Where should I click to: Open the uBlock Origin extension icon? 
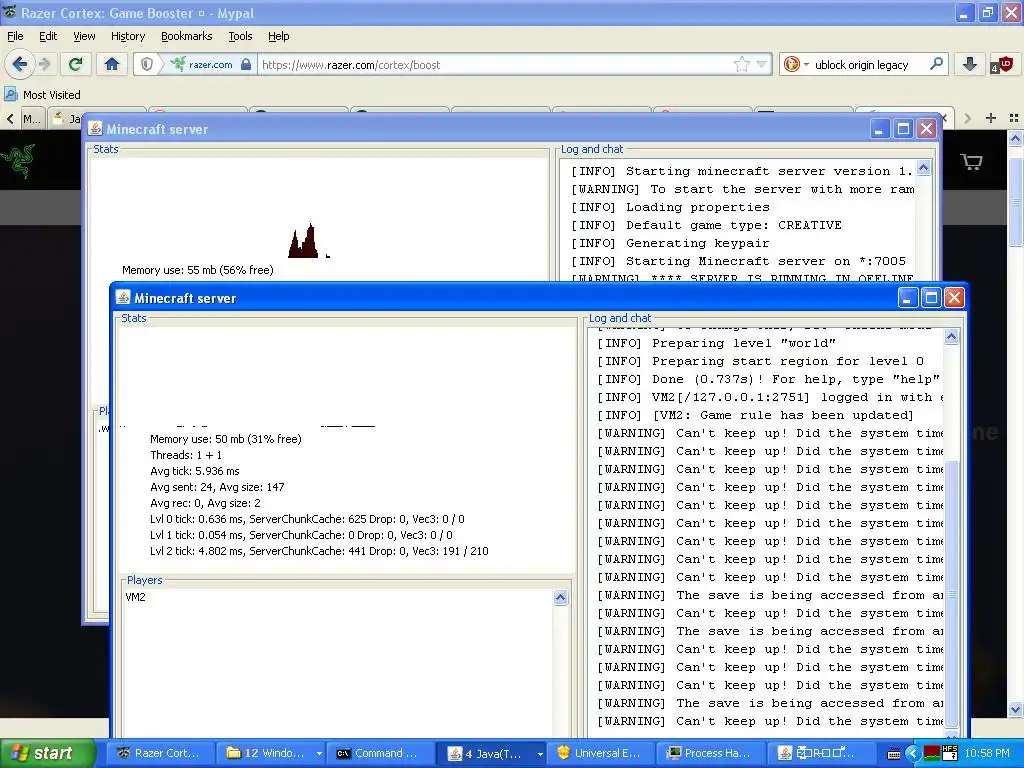(1002, 64)
